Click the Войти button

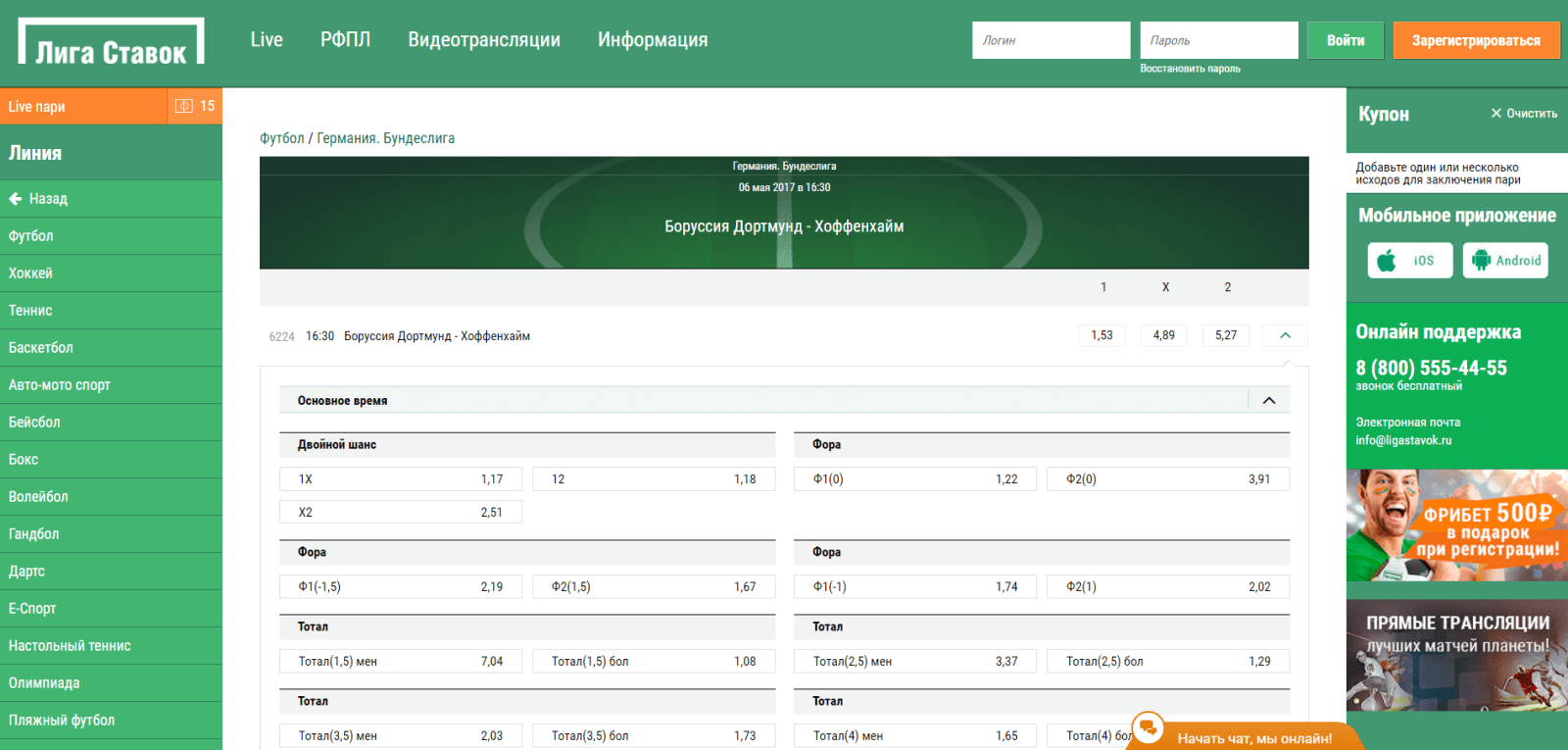1346,40
